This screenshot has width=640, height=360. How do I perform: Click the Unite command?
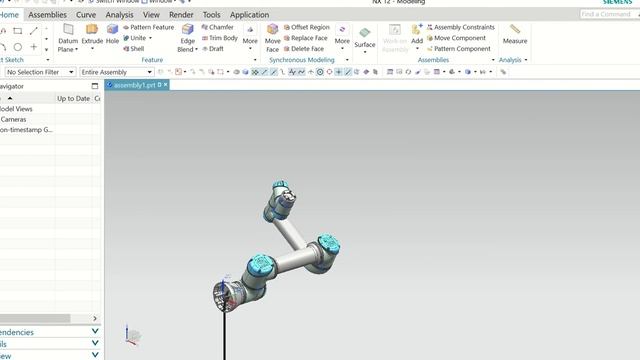[135, 38]
